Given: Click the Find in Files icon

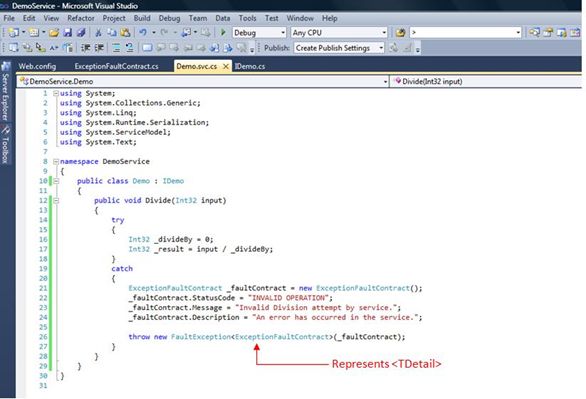Looking at the screenshot, I should [400, 33].
